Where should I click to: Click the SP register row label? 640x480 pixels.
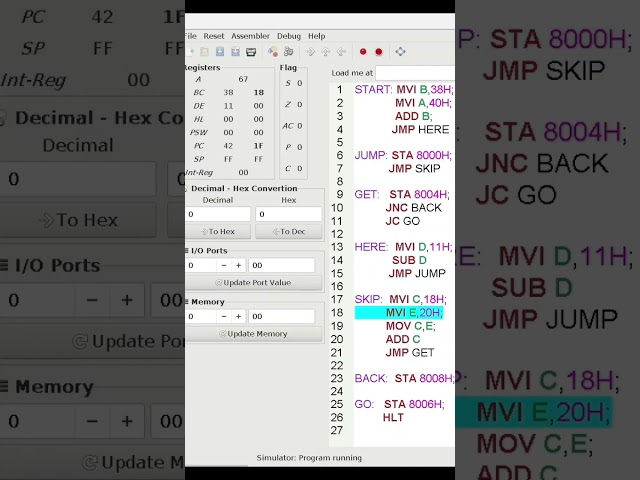(x=199, y=159)
